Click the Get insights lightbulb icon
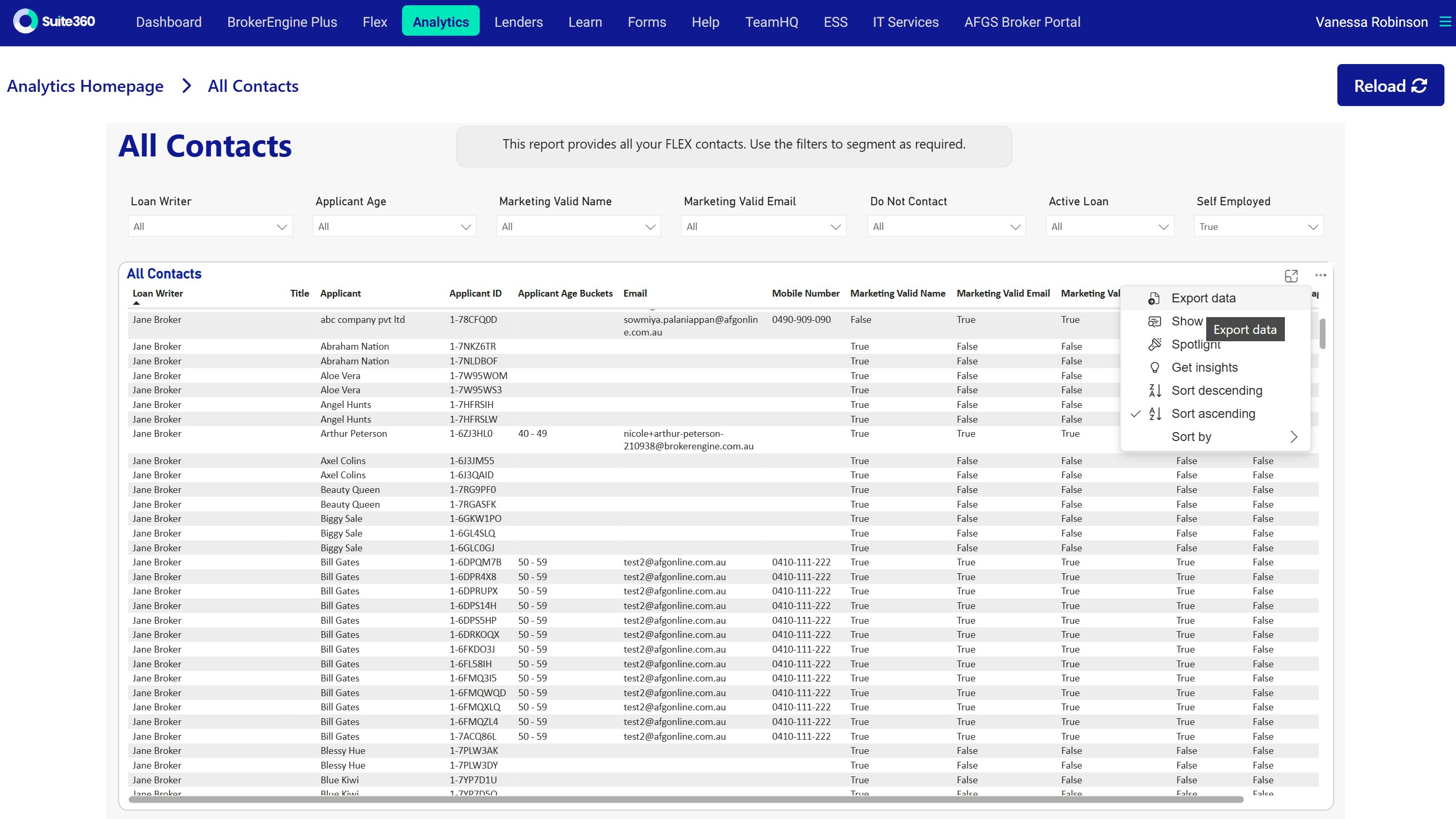This screenshot has width=1456, height=819. pos(1154,367)
